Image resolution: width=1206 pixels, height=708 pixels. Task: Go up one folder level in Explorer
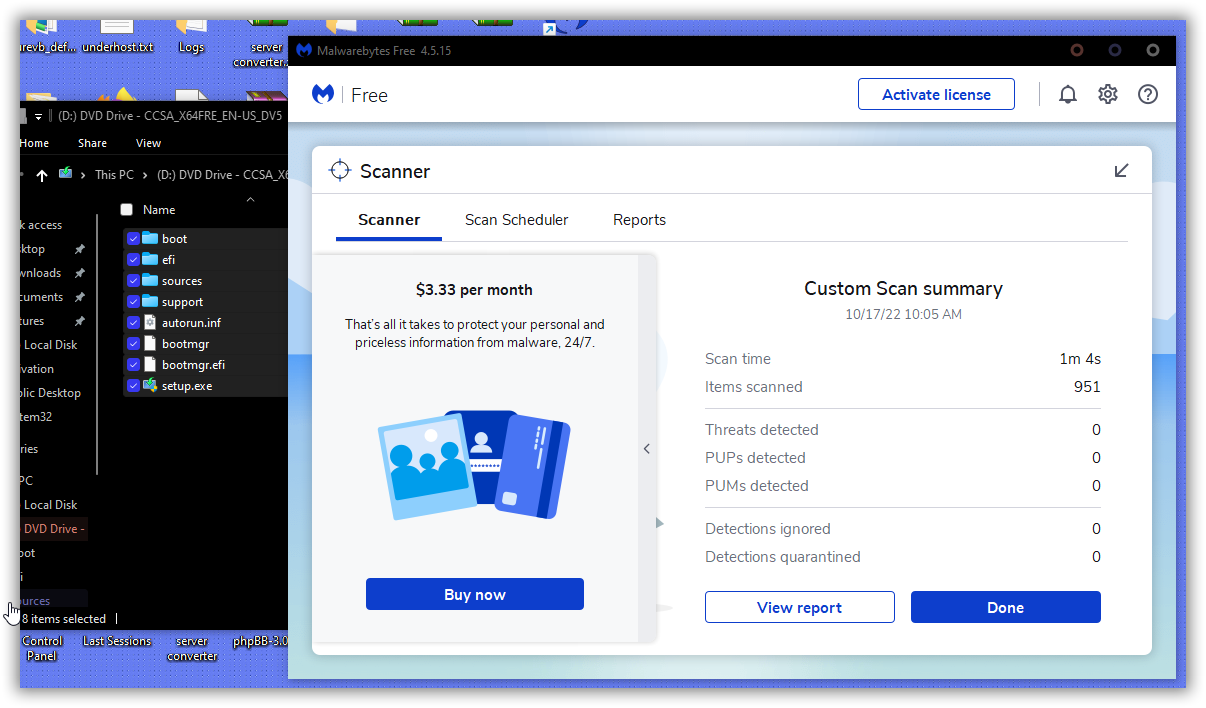(x=41, y=175)
